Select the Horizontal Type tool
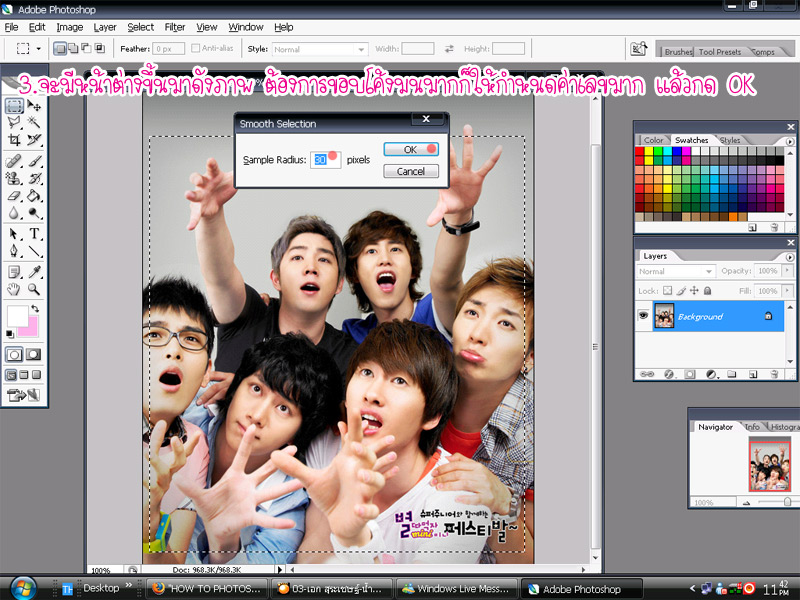 (x=35, y=233)
